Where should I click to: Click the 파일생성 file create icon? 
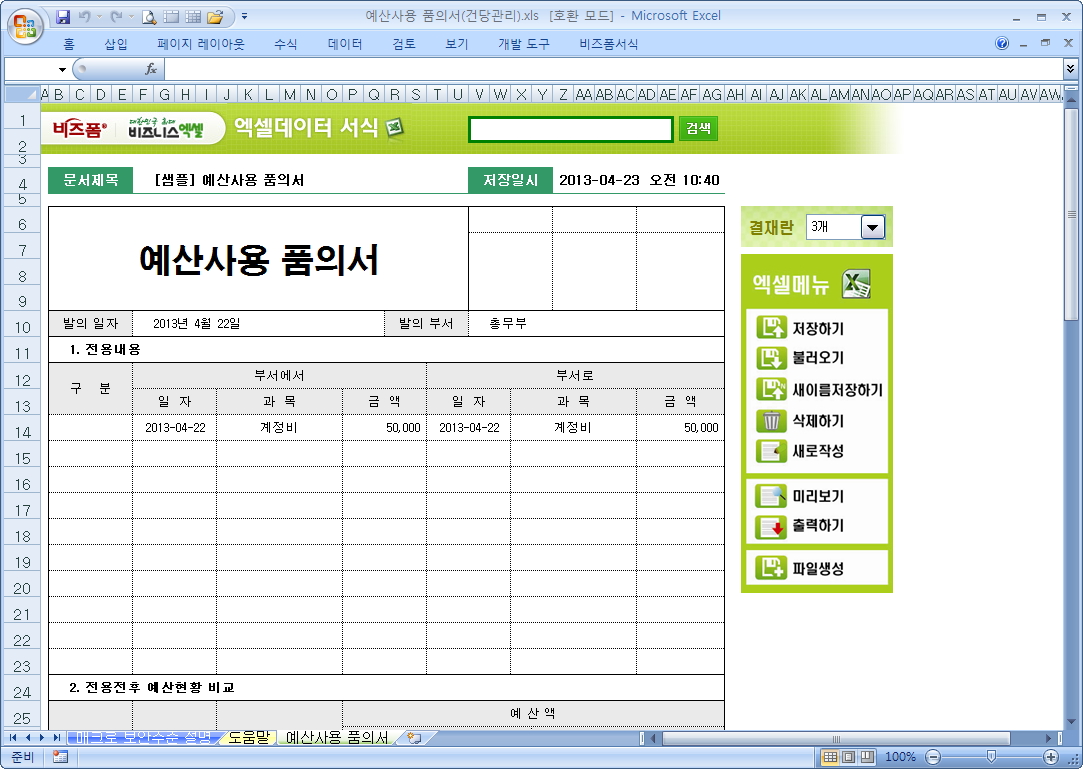[771, 567]
